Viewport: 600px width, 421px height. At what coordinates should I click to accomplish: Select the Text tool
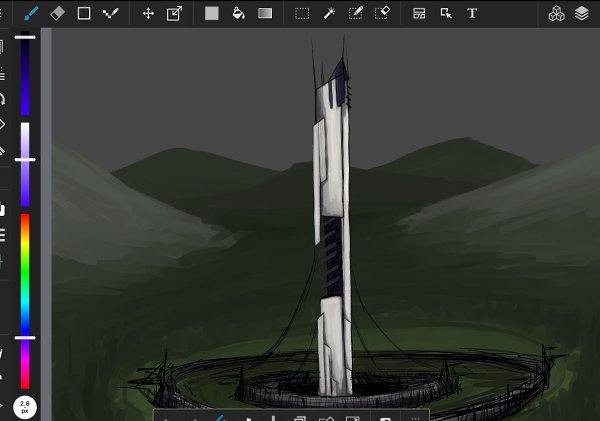[x=472, y=13]
